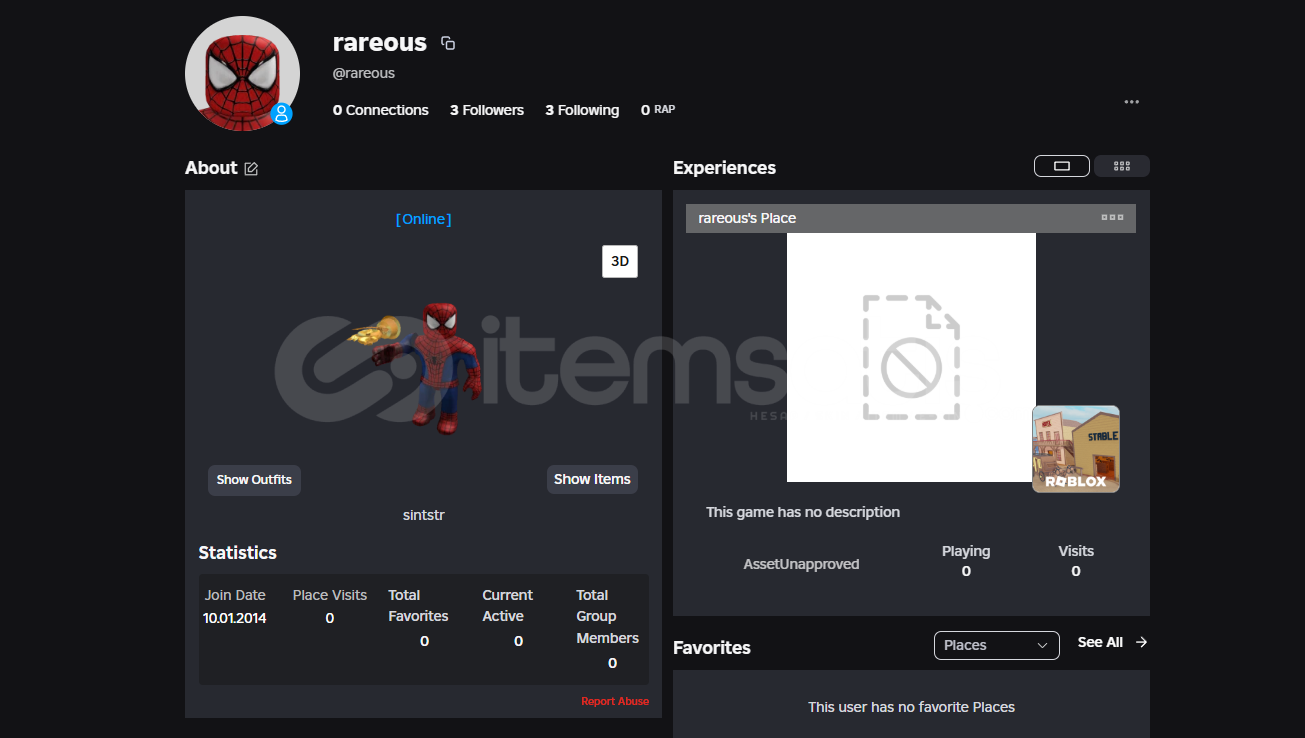Viewport: 1305px width, 738px height.
Task: Open the 3 Followers list
Action: pyautogui.click(x=487, y=110)
